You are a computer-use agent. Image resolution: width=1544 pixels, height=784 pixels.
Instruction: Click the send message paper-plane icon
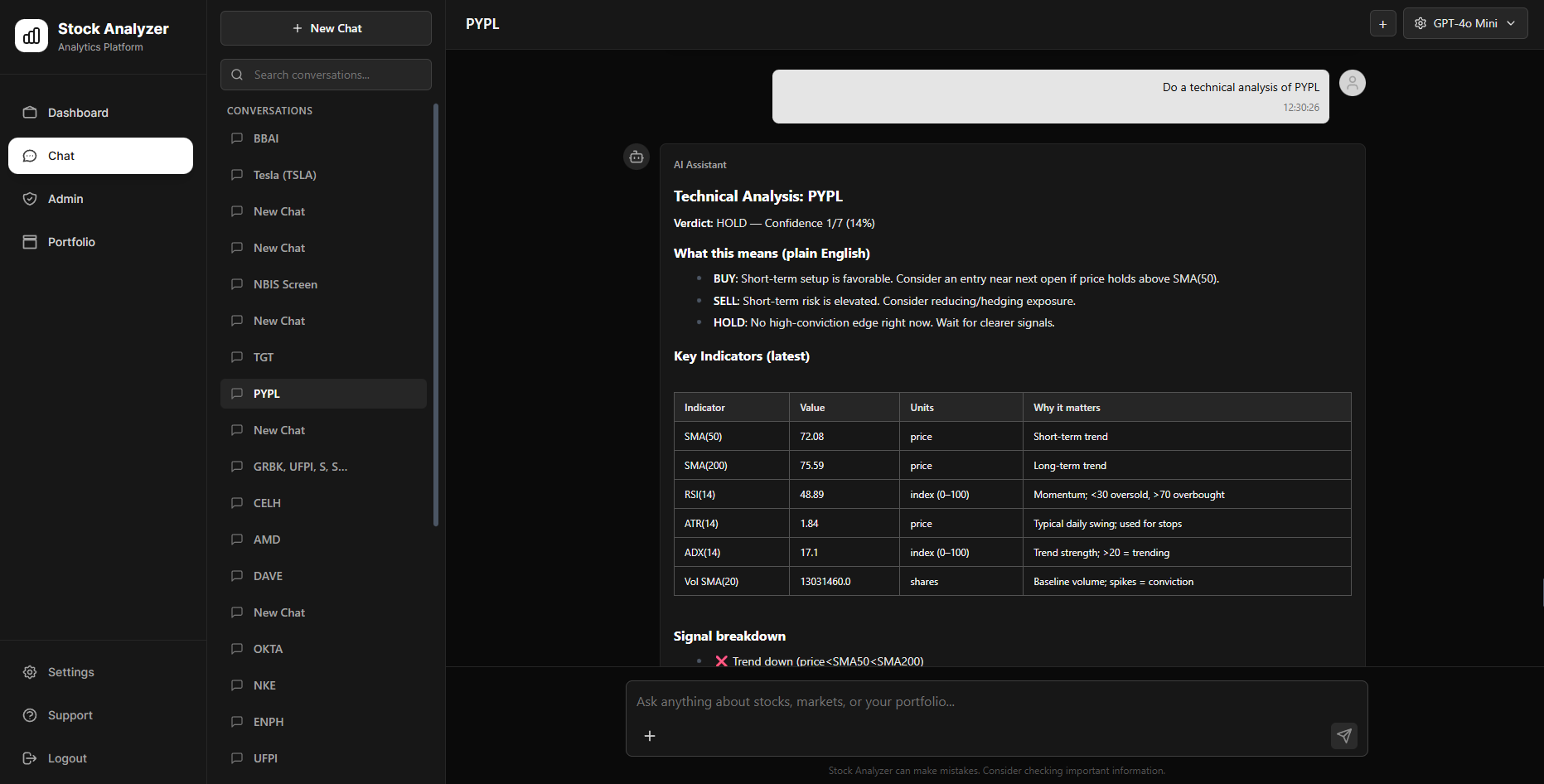click(1343, 736)
